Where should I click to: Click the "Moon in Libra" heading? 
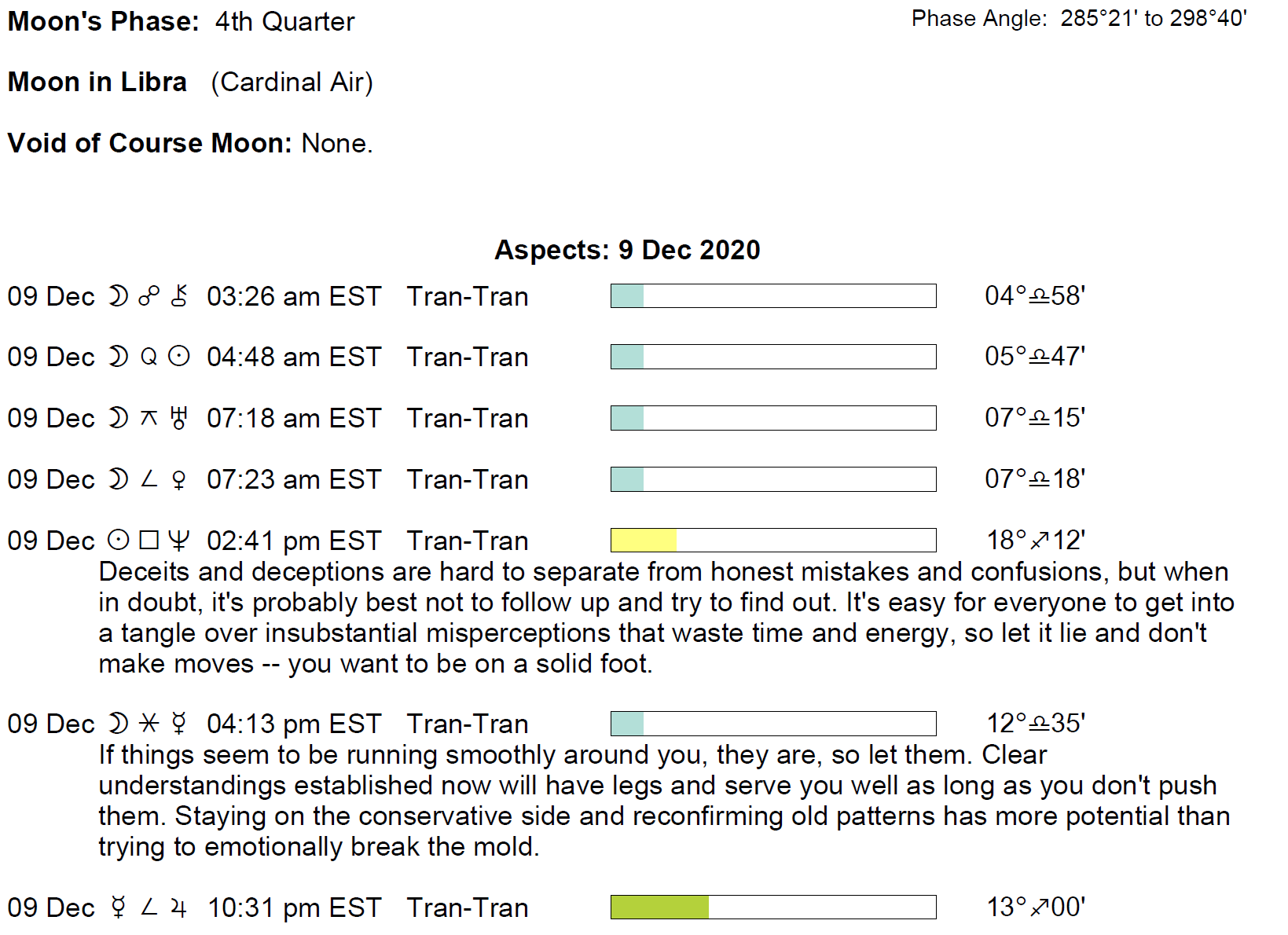[97, 82]
